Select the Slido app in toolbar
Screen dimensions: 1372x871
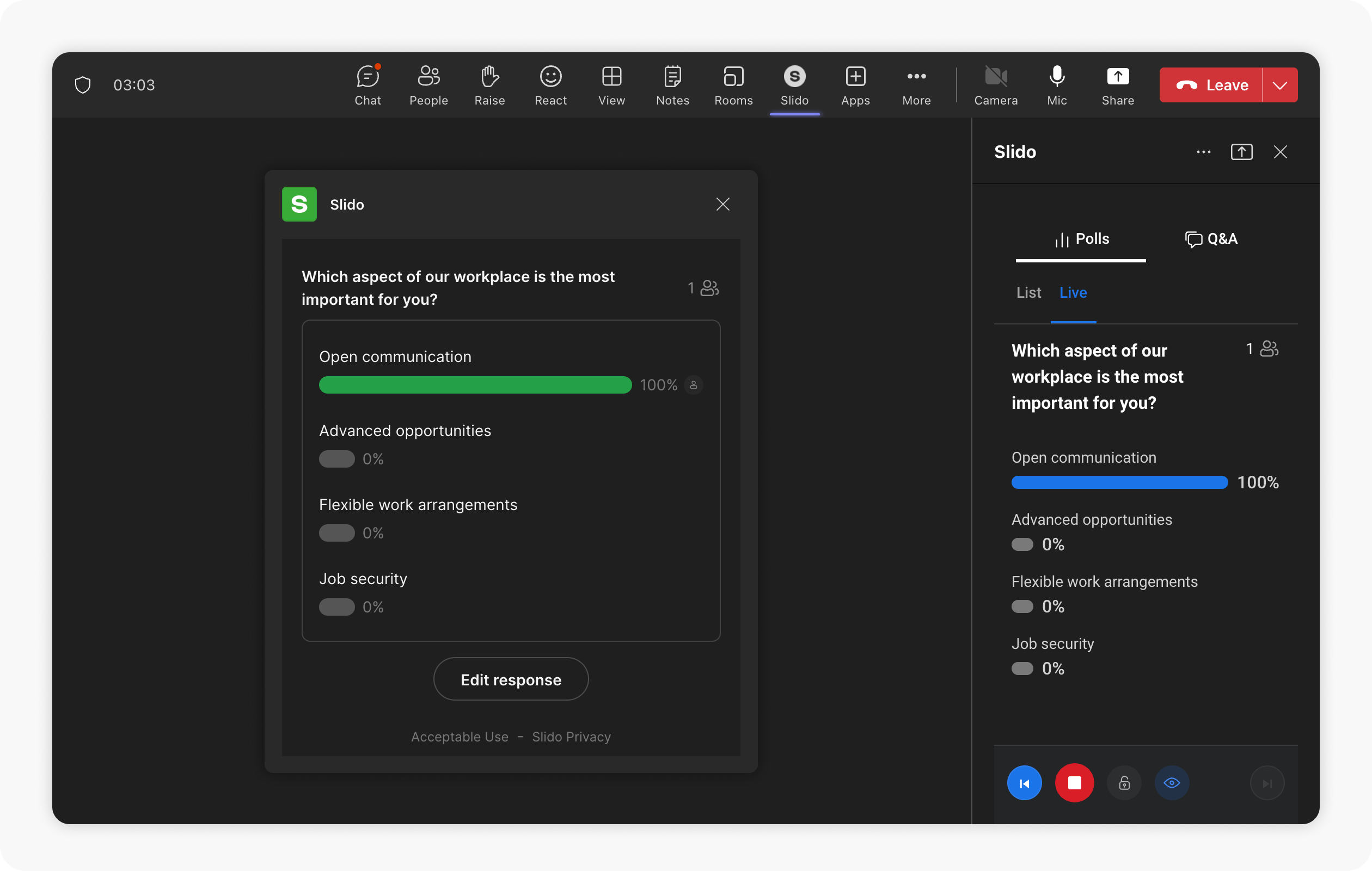point(794,85)
